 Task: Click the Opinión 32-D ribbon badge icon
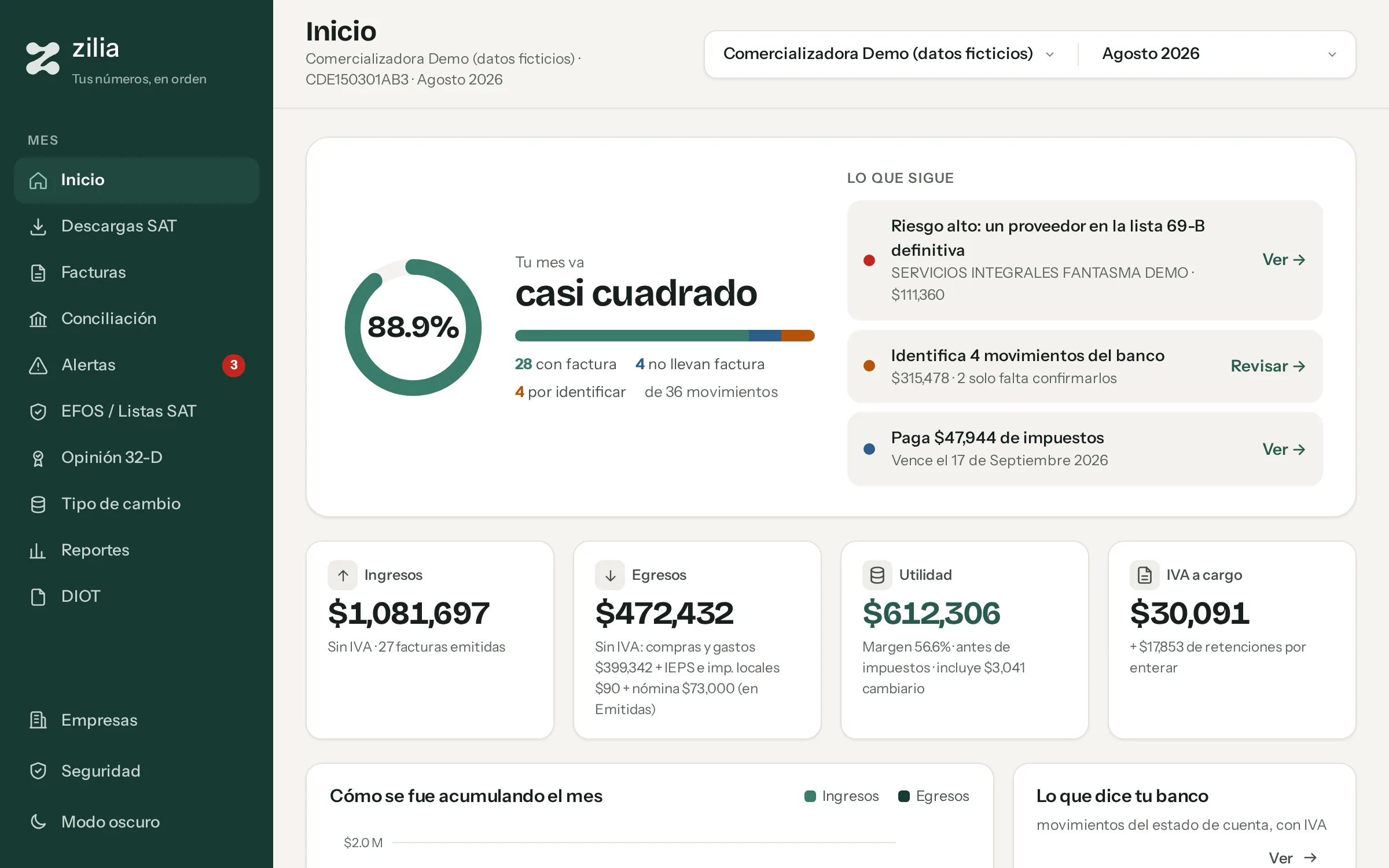(38, 458)
